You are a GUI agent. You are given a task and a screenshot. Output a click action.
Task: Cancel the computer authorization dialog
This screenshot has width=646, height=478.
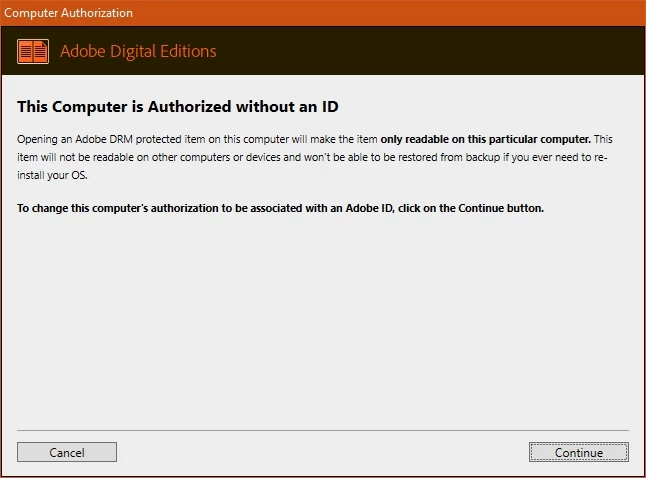click(x=67, y=452)
